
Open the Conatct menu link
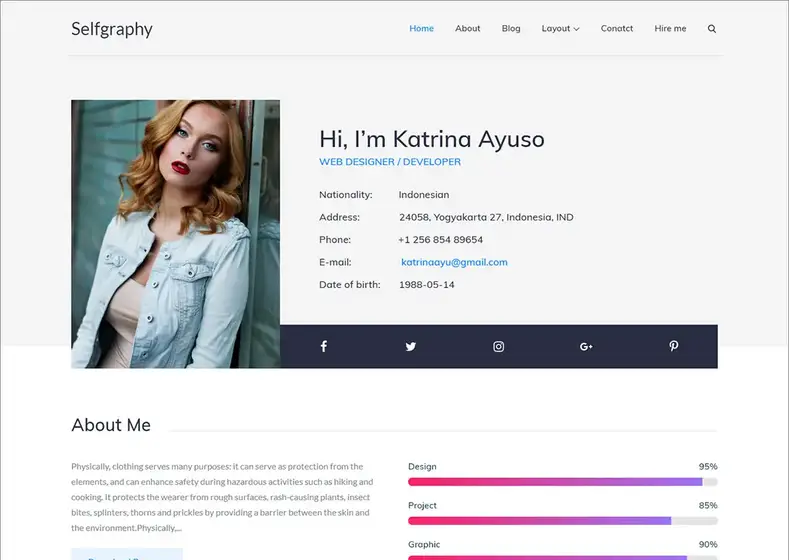click(x=616, y=29)
